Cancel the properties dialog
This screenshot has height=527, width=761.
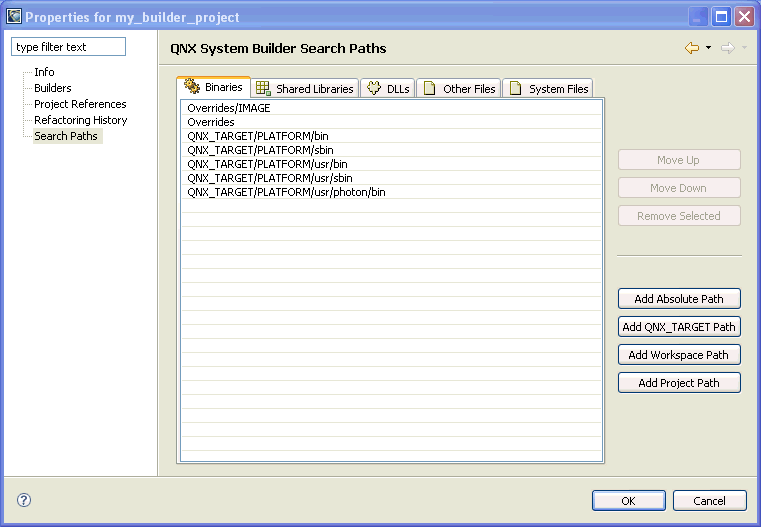coord(710,501)
